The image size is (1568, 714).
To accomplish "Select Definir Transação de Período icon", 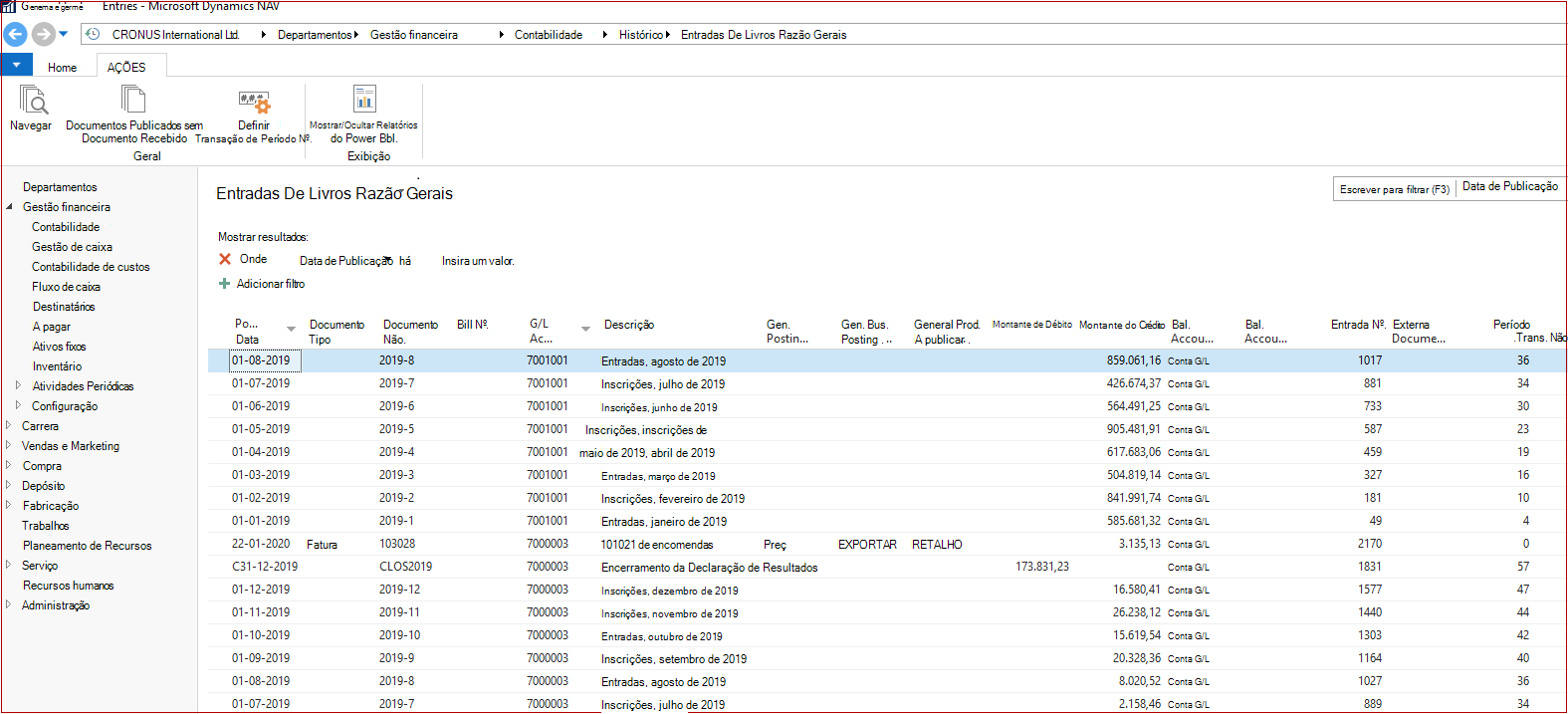I will (x=254, y=101).
